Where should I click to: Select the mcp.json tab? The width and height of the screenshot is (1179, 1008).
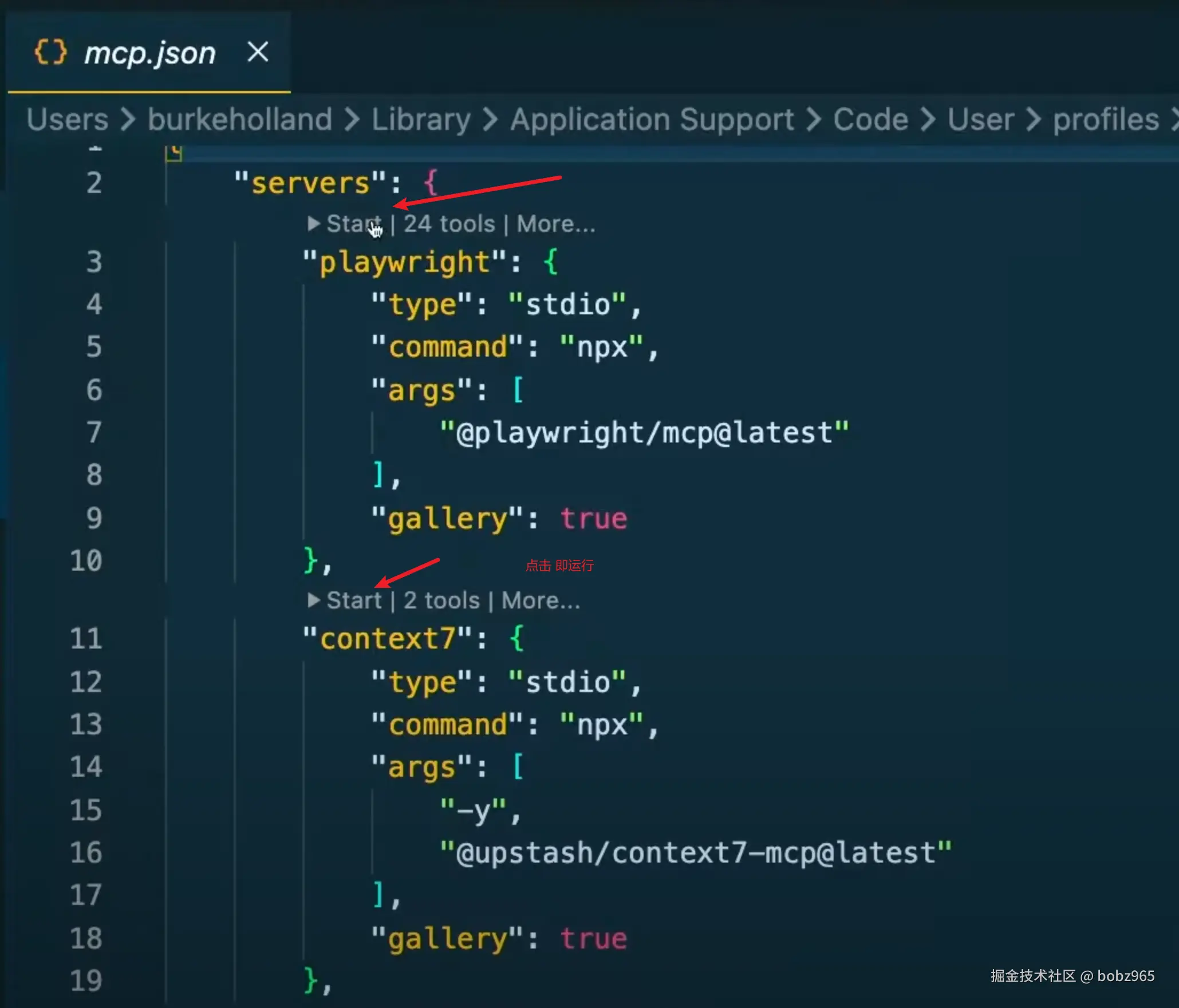click(x=149, y=52)
